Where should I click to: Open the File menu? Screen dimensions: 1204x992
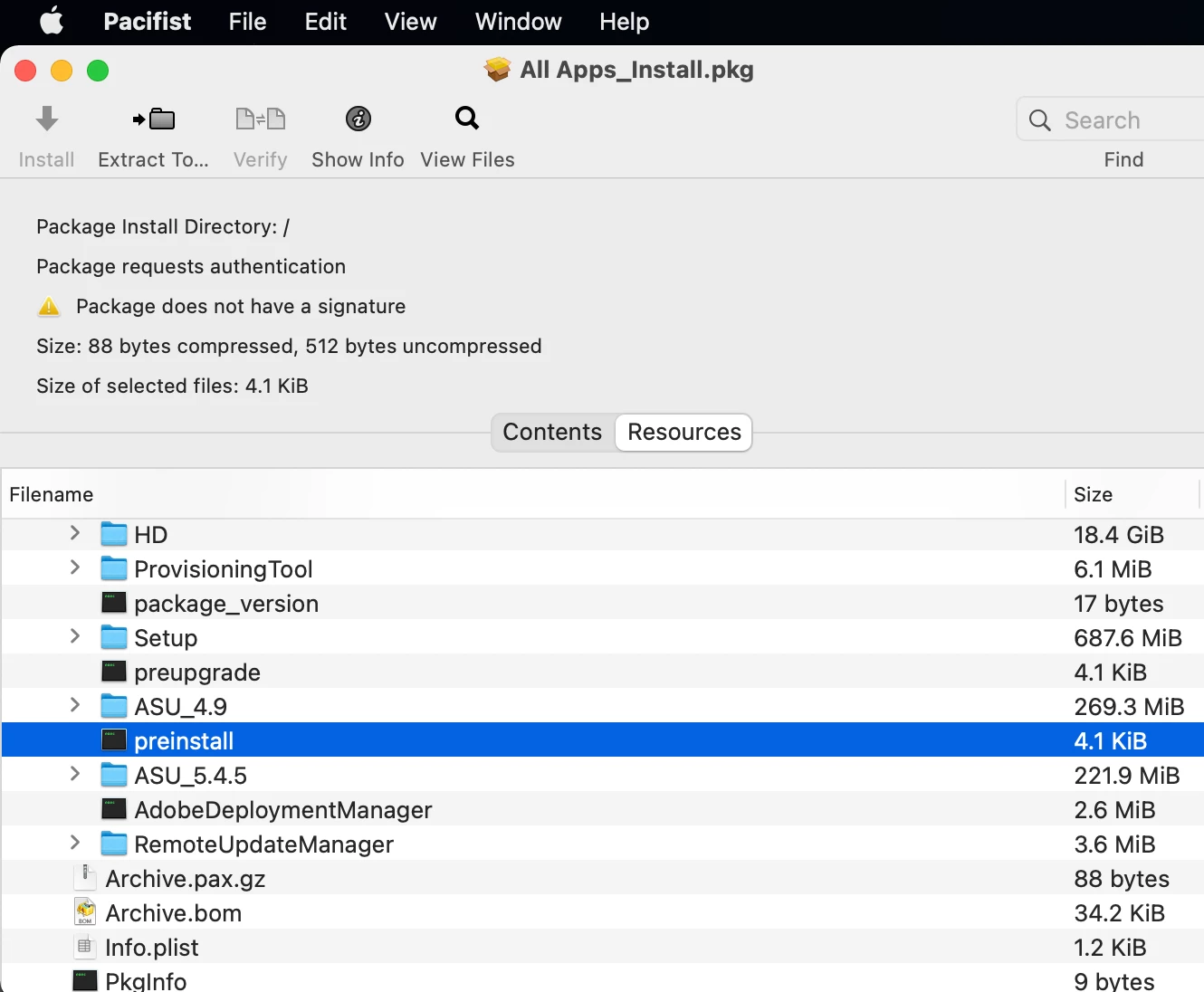point(247,22)
